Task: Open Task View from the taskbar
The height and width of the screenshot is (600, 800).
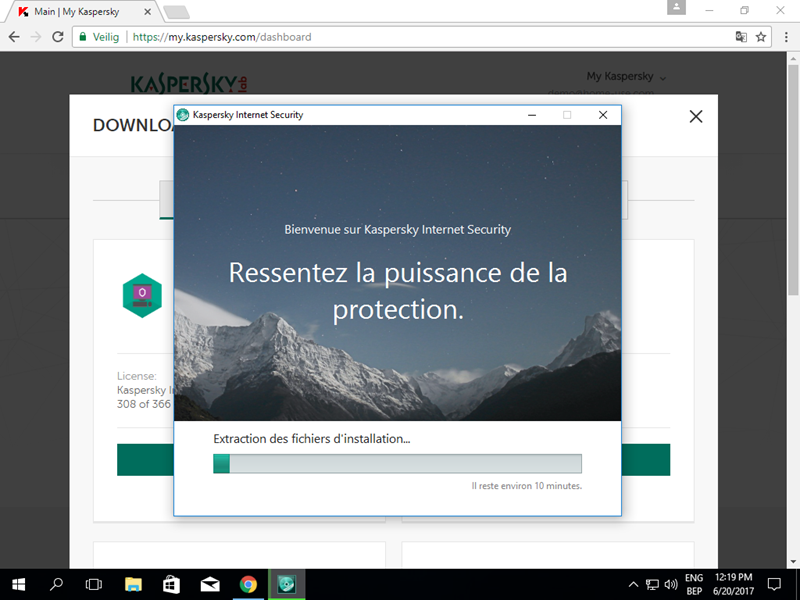Action: pyautogui.click(x=94, y=584)
